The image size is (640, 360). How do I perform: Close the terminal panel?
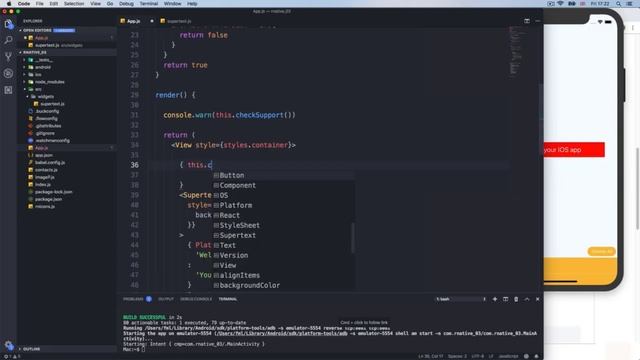click(x=538, y=299)
